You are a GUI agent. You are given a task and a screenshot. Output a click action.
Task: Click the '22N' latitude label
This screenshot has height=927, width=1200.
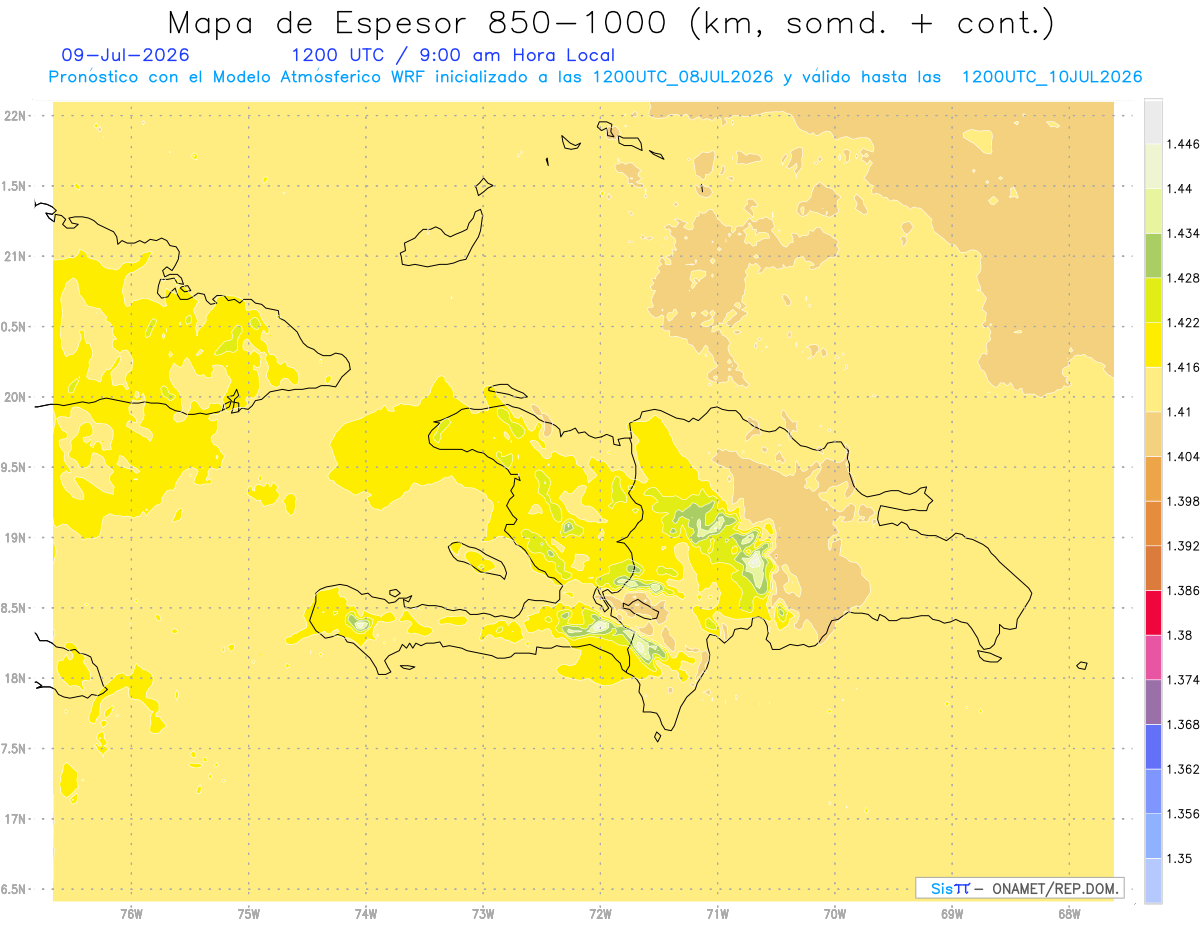point(16,116)
